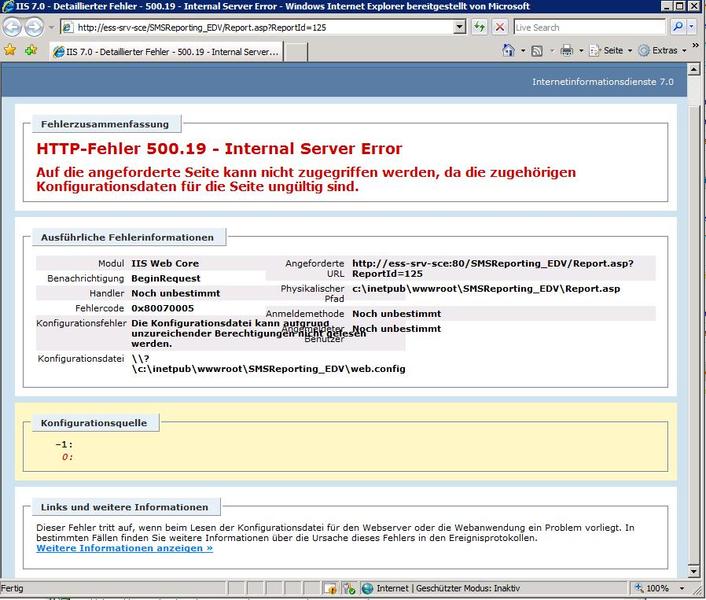Click the Physikalischer Pfad Report.asp value
This screenshot has height=600, width=706.
point(486,289)
